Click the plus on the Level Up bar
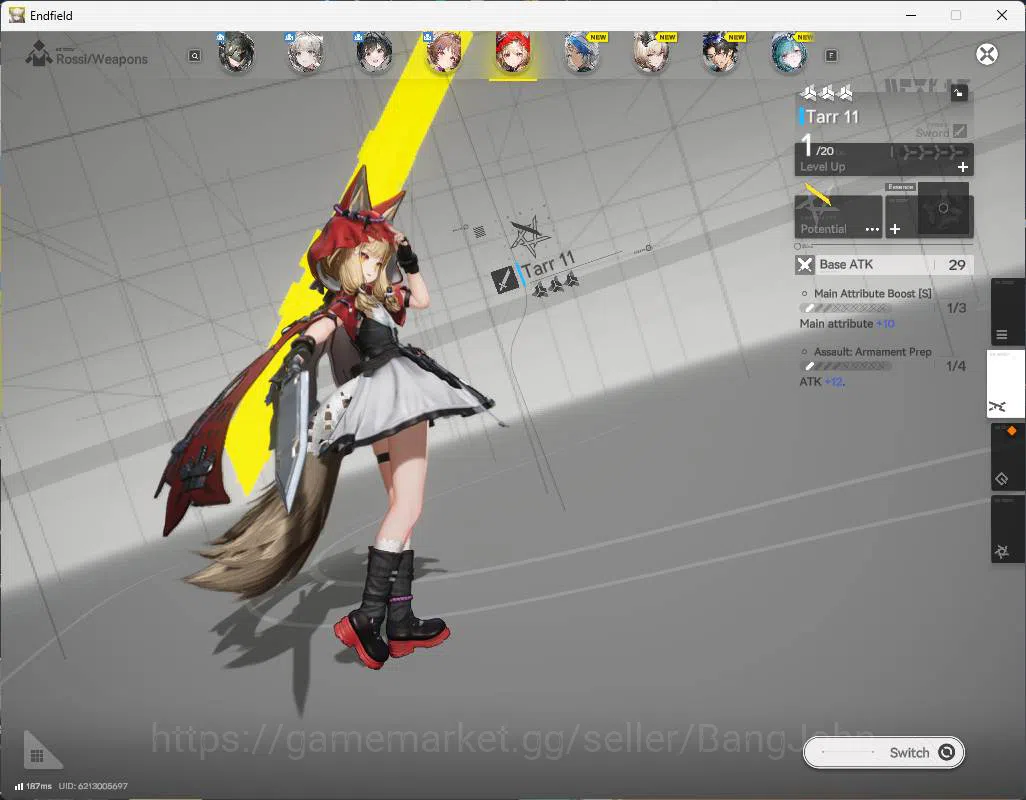Screen dimensions: 1026x800 [963, 167]
